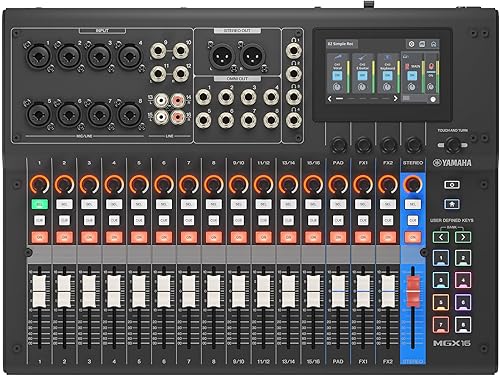Select the FX1 channel with SEL
Viewport: 500px width, 376px height.
363,204
